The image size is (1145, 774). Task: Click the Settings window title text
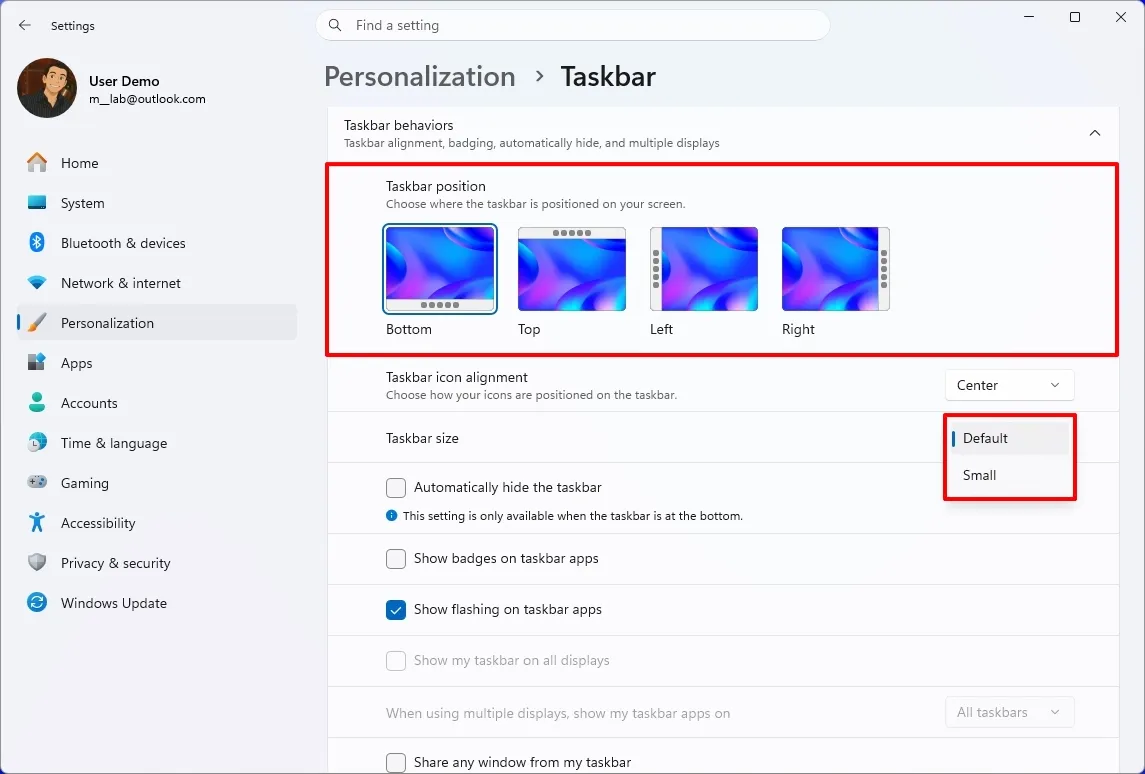coord(73,26)
